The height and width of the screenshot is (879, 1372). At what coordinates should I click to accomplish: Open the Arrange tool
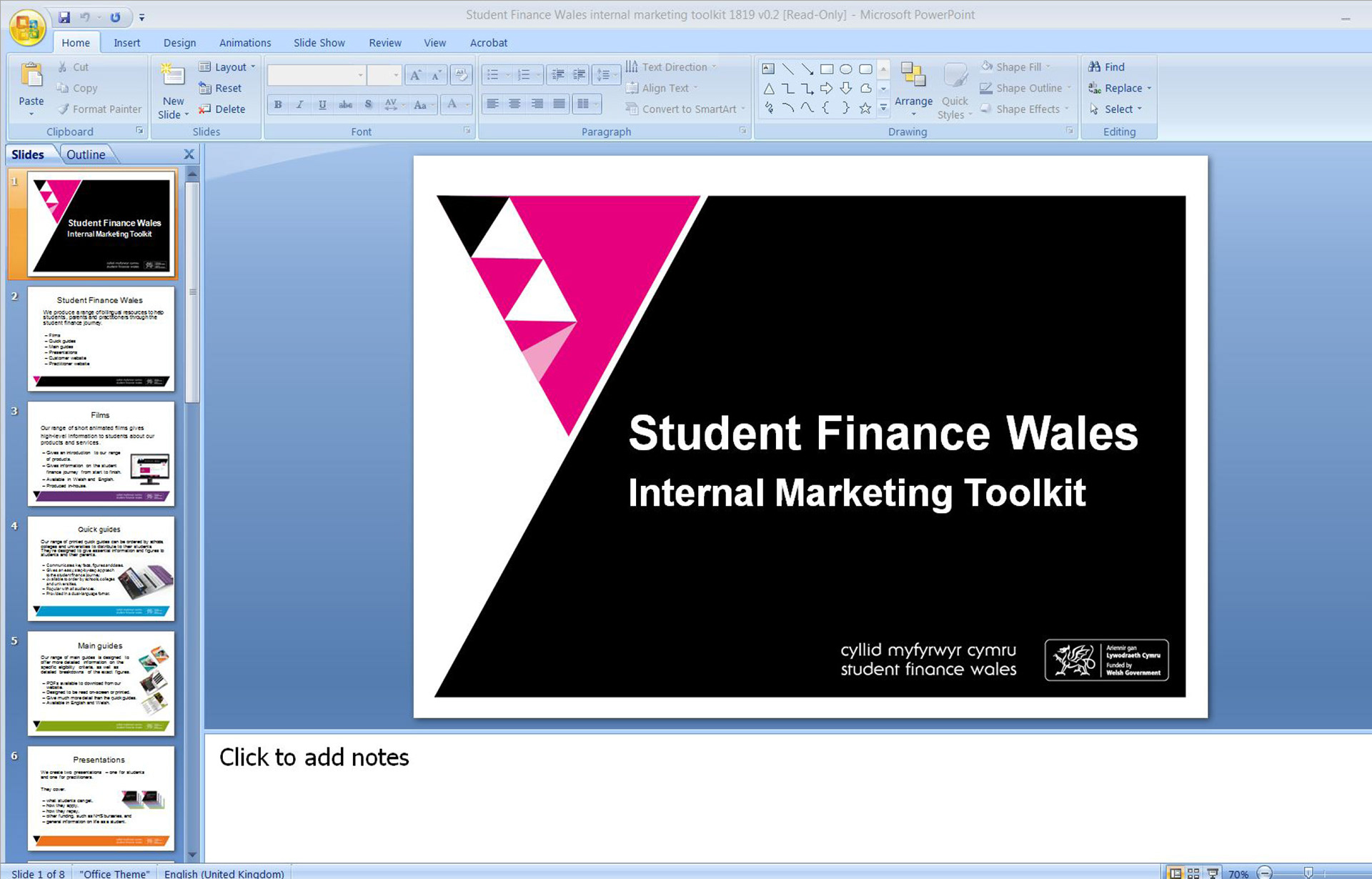point(913,87)
